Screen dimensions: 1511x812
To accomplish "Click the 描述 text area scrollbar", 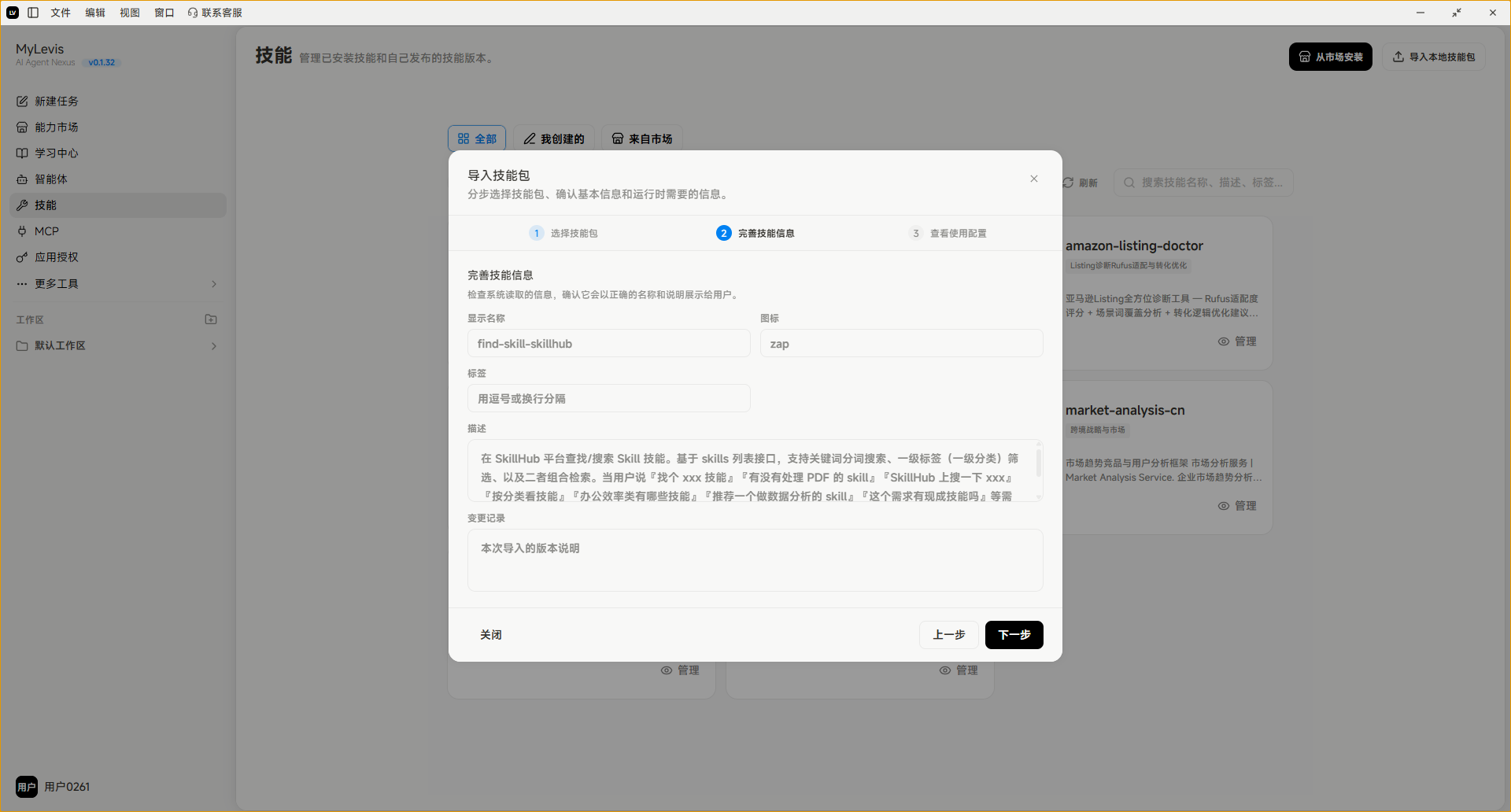I will point(1039,463).
